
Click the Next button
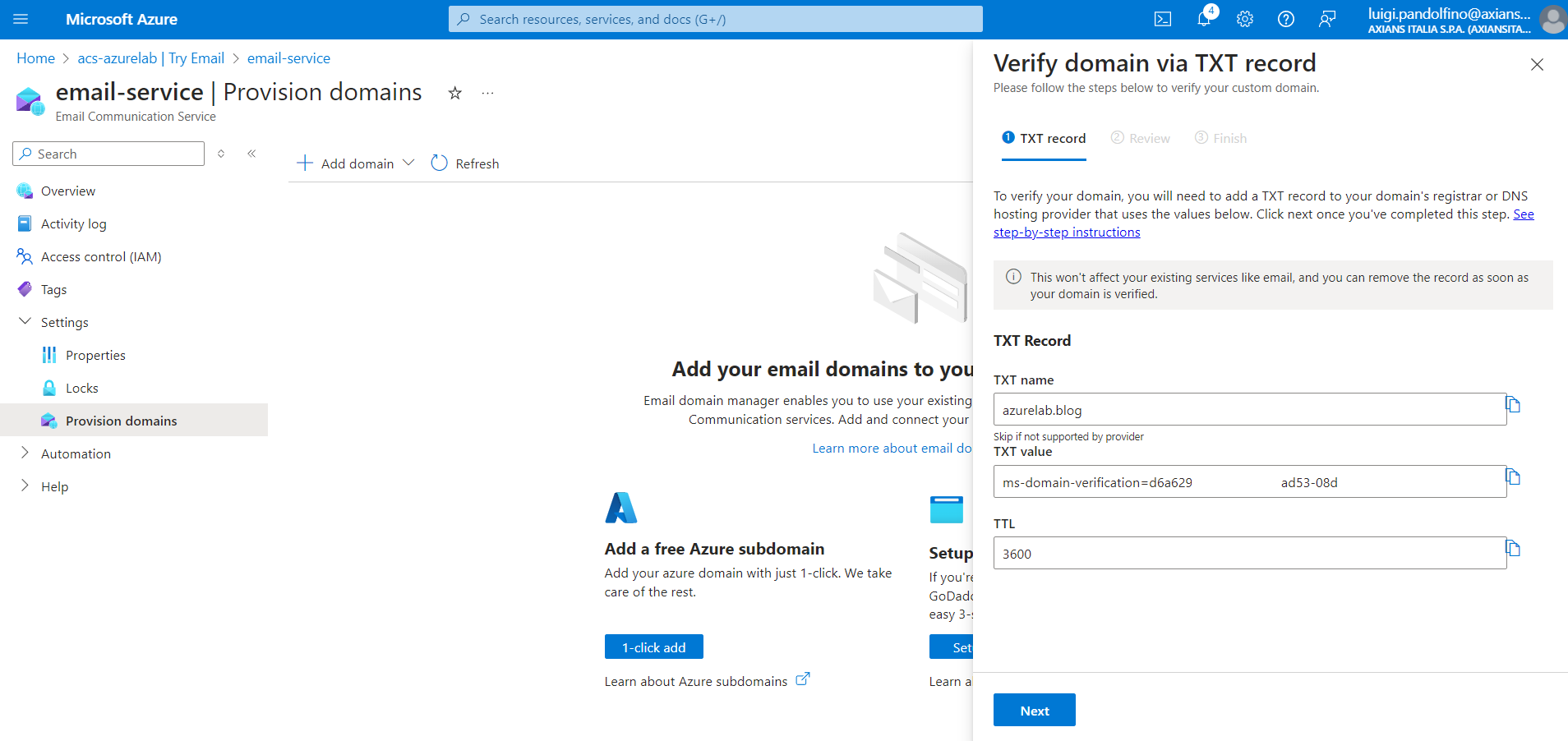(x=1034, y=711)
